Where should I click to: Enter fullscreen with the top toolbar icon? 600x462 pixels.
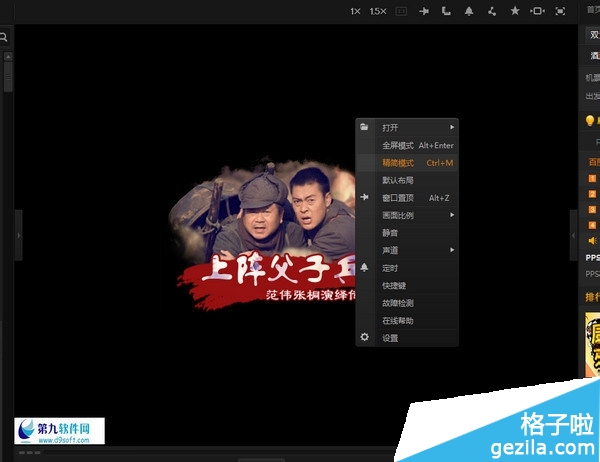coord(560,11)
